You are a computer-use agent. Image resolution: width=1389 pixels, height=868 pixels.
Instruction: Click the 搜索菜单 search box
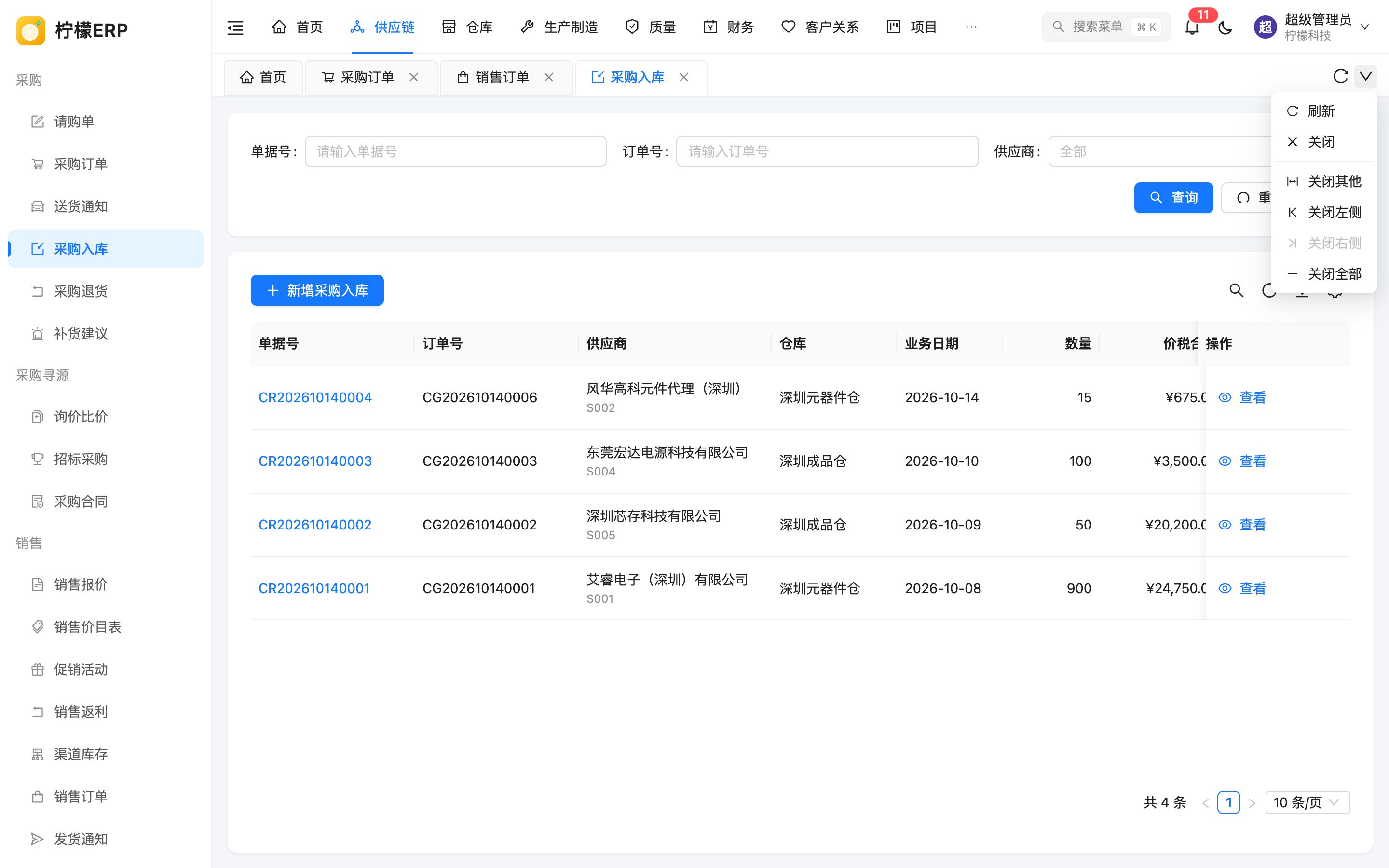[1105, 27]
